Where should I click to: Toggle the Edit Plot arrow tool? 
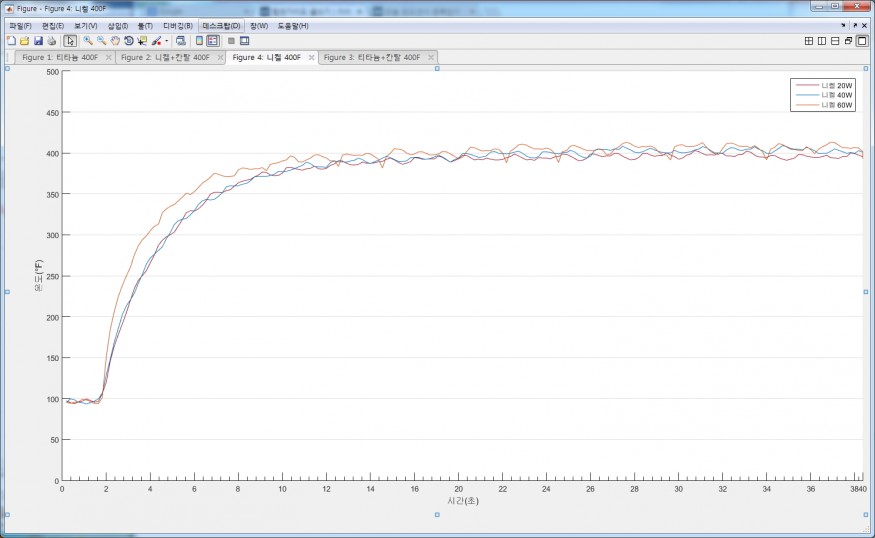tap(70, 41)
